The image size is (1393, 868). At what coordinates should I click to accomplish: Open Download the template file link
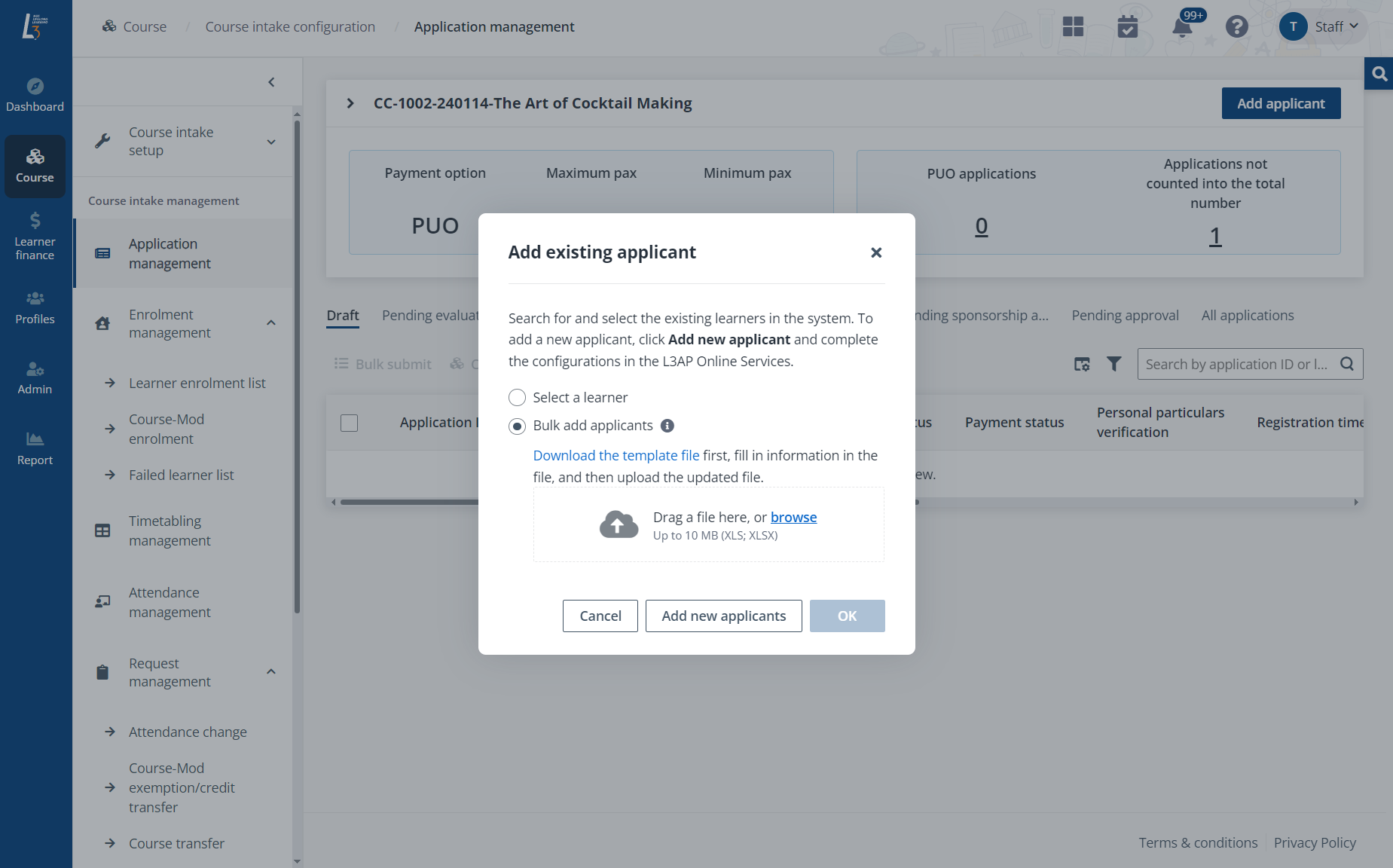616,455
